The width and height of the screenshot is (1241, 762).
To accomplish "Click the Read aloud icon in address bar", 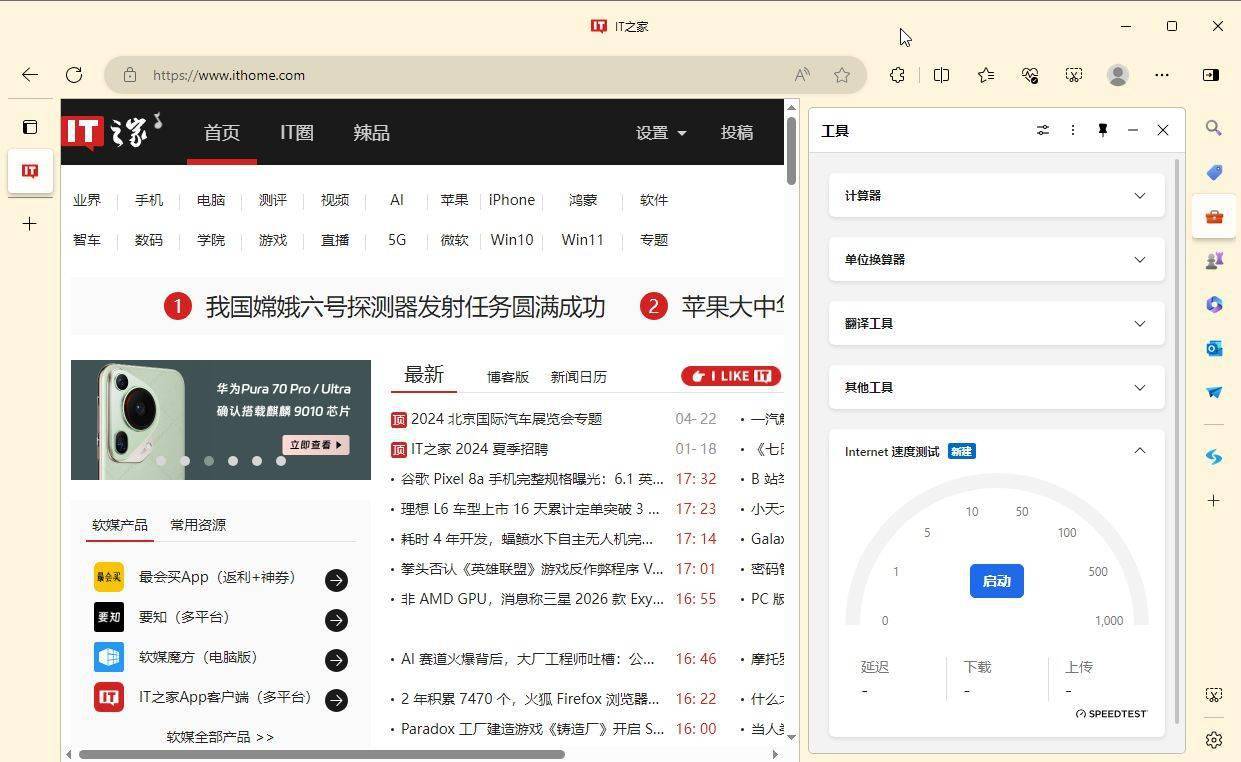I will coord(802,75).
